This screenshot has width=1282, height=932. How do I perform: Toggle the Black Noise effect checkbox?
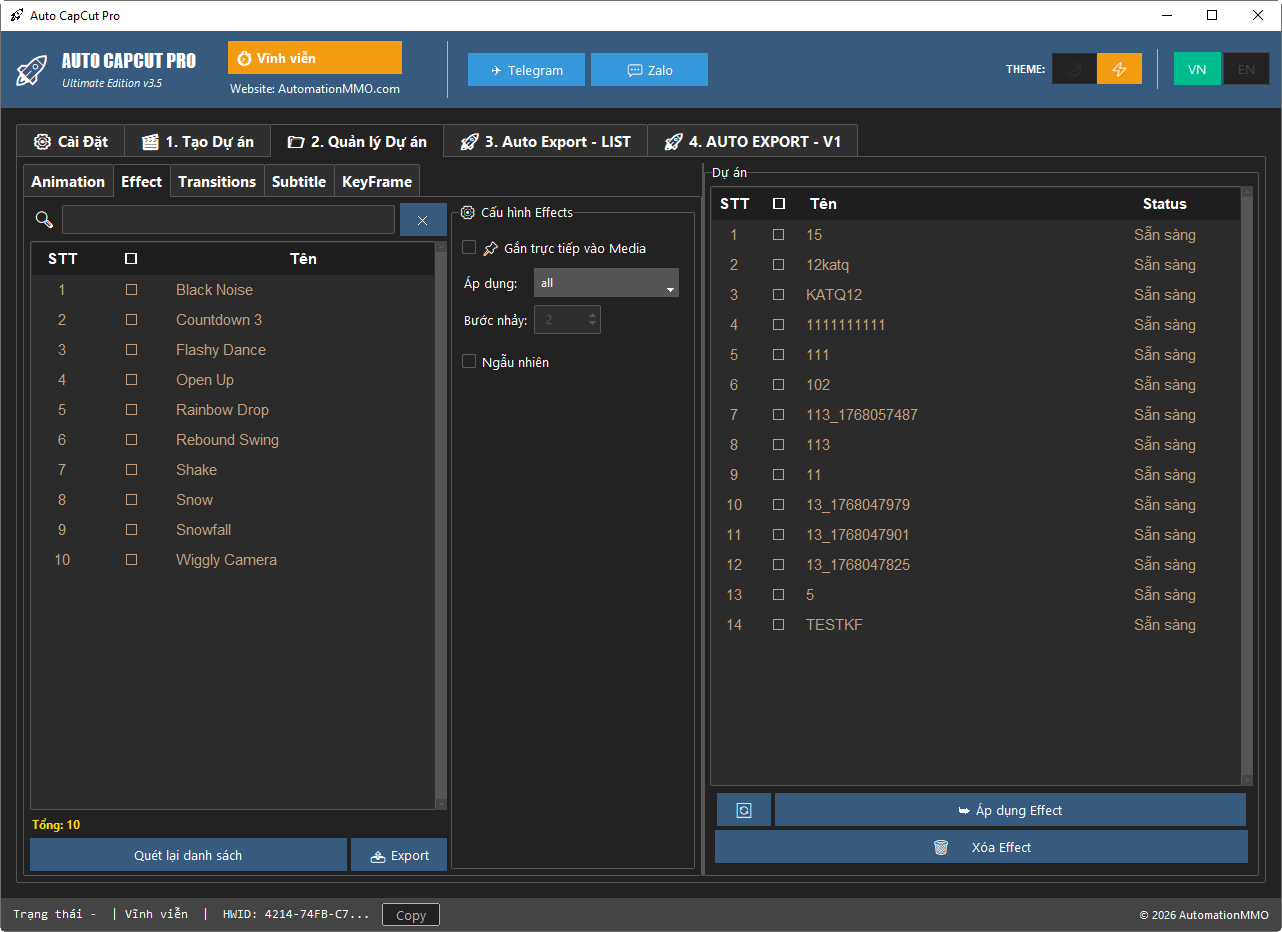tap(131, 290)
